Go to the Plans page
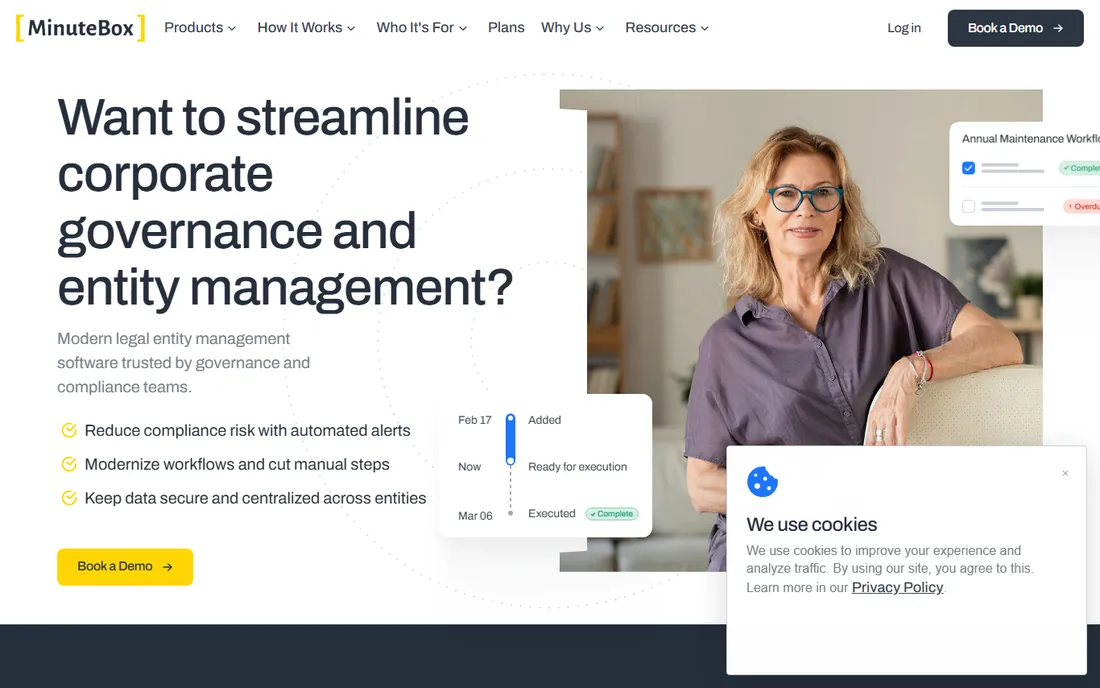Screen dimensions: 1100x688 pyautogui.click(x=506, y=28)
